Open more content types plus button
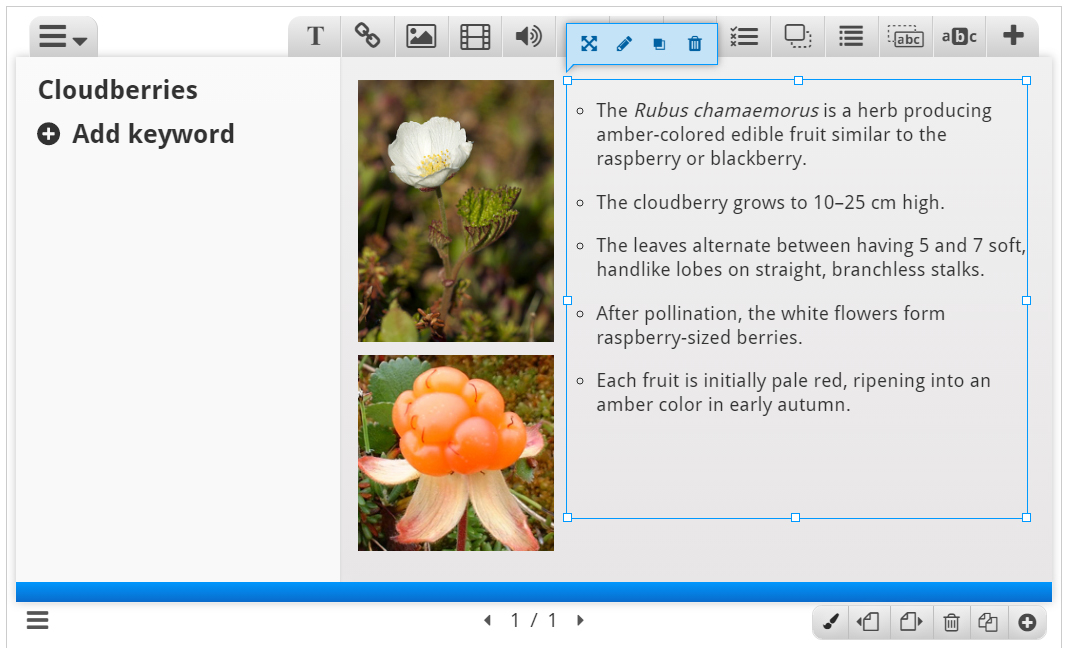 pos(1013,36)
